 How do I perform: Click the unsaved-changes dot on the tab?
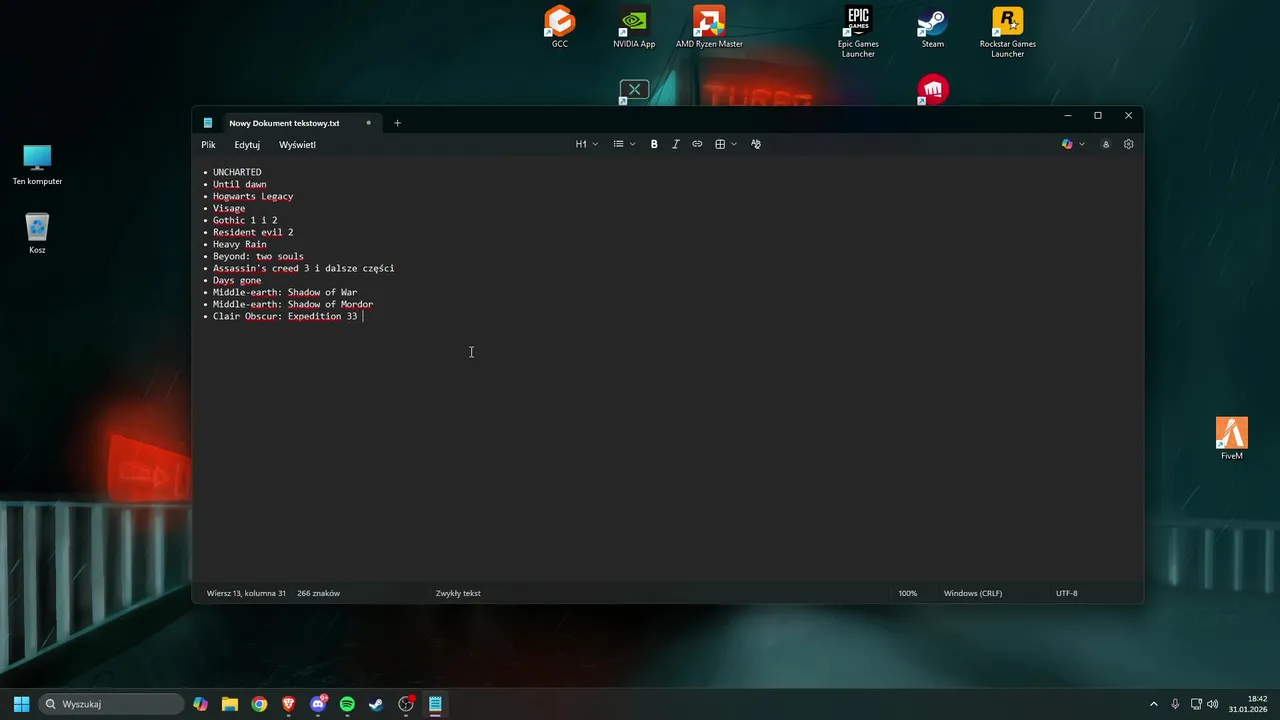pos(368,123)
